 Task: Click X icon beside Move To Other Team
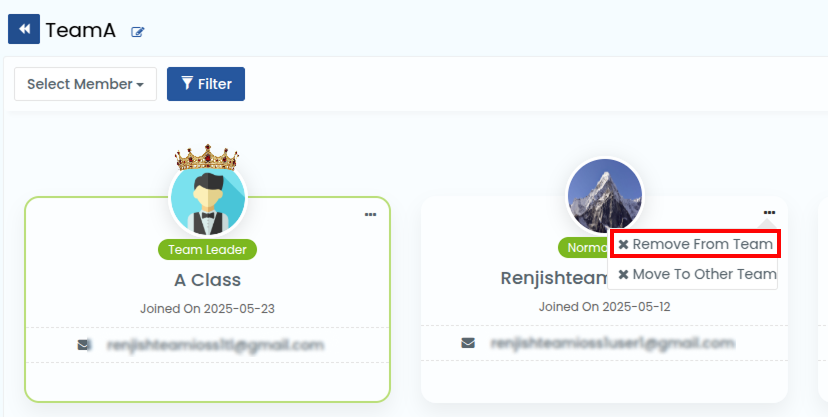point(623,274)
